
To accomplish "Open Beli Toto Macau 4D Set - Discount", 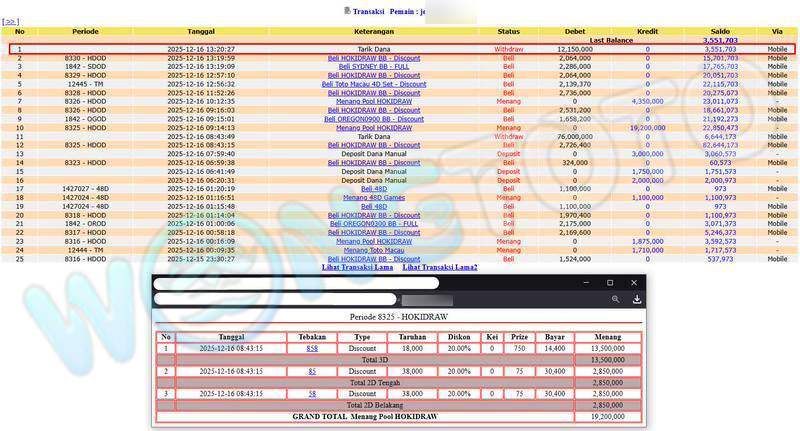I will point(374,84).
